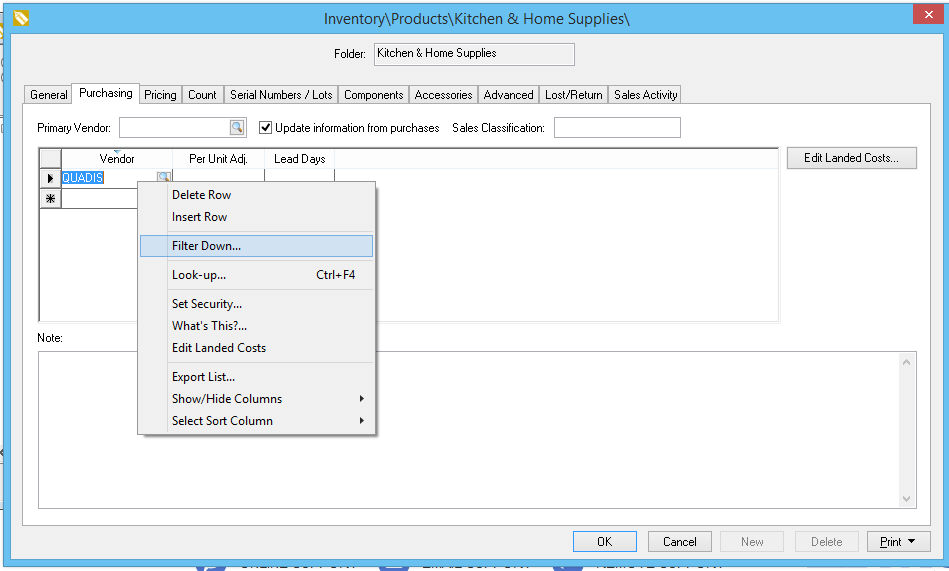
Task: Click the Note area scrollbar down arrow
Action: pyautogui.click(x=907, y=499)
